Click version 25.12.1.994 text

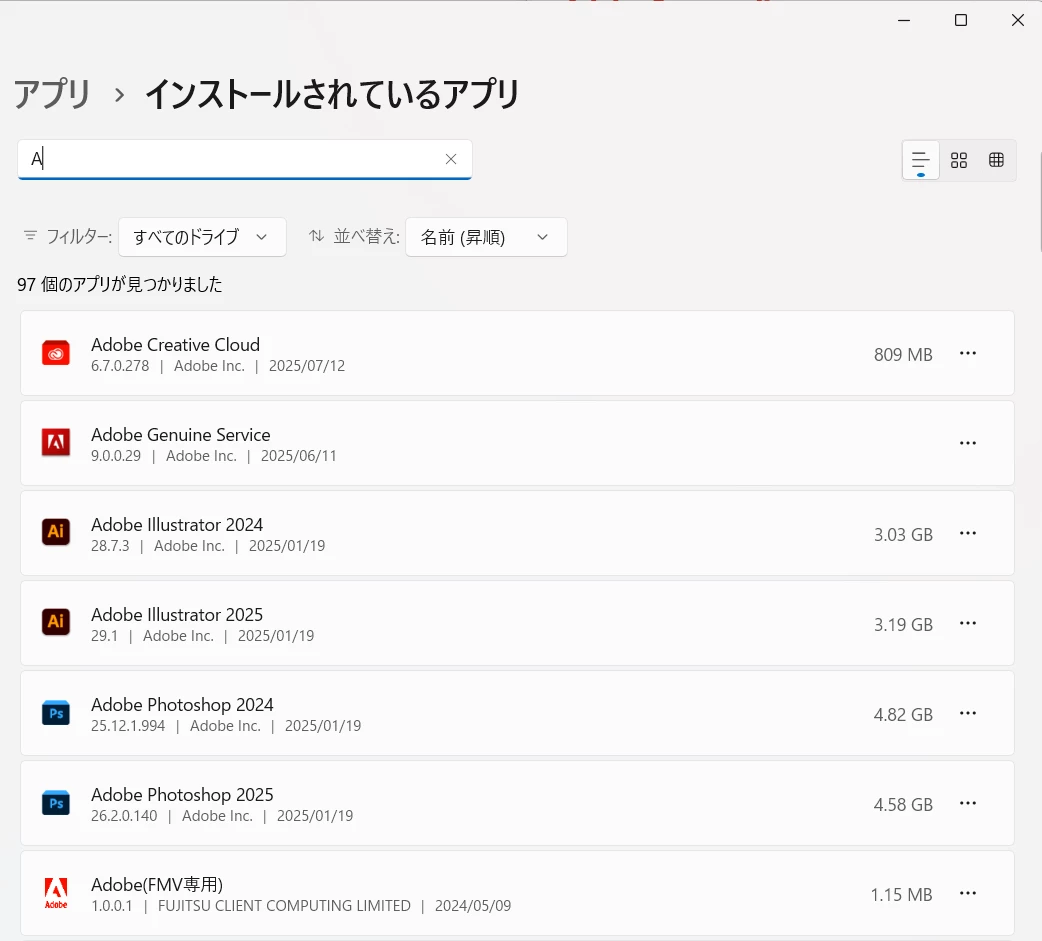(x=128, y=726)
